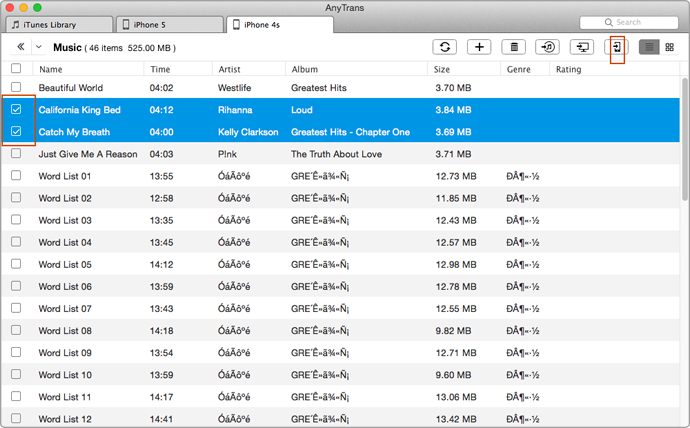The image size is (690, 428).
Task: Tick the Word List 03 checkbox
Action: pos(16,219)
